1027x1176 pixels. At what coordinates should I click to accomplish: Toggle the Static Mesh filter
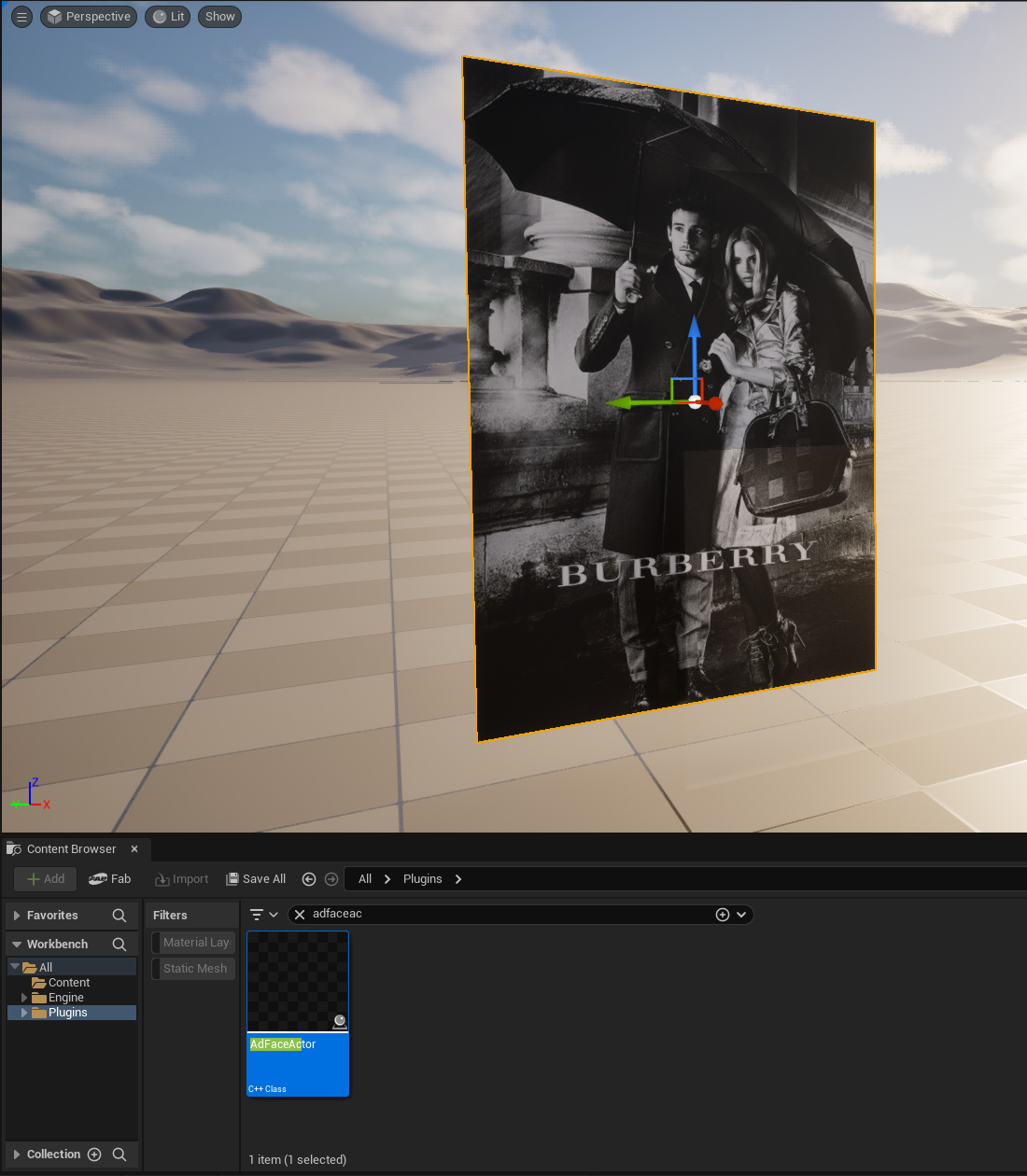194,969
